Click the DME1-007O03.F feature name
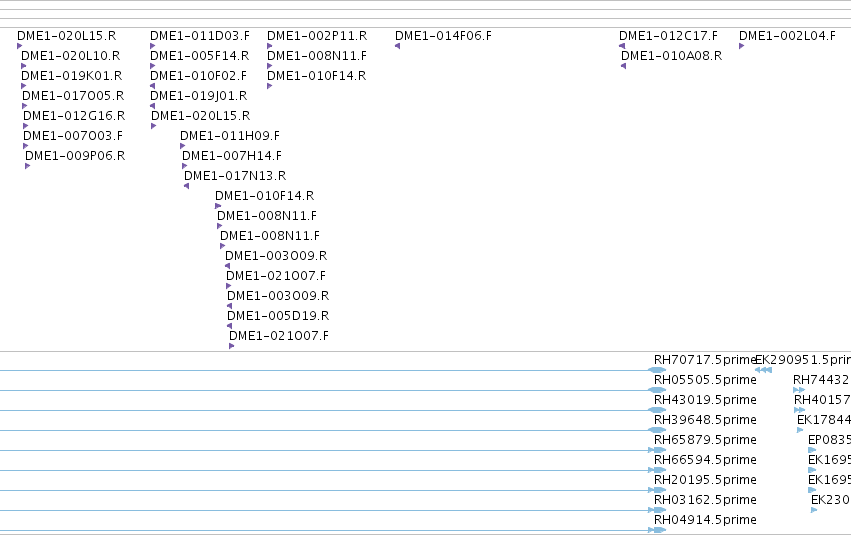The height and width of the screenshot is (535, 851). pos(73,136)
